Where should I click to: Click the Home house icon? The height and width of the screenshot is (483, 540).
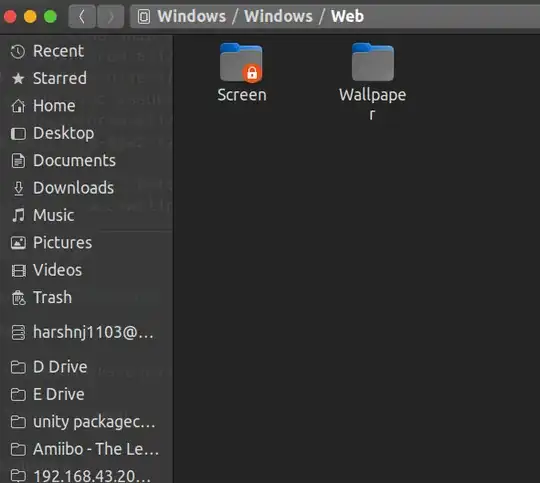click(18, 106)
